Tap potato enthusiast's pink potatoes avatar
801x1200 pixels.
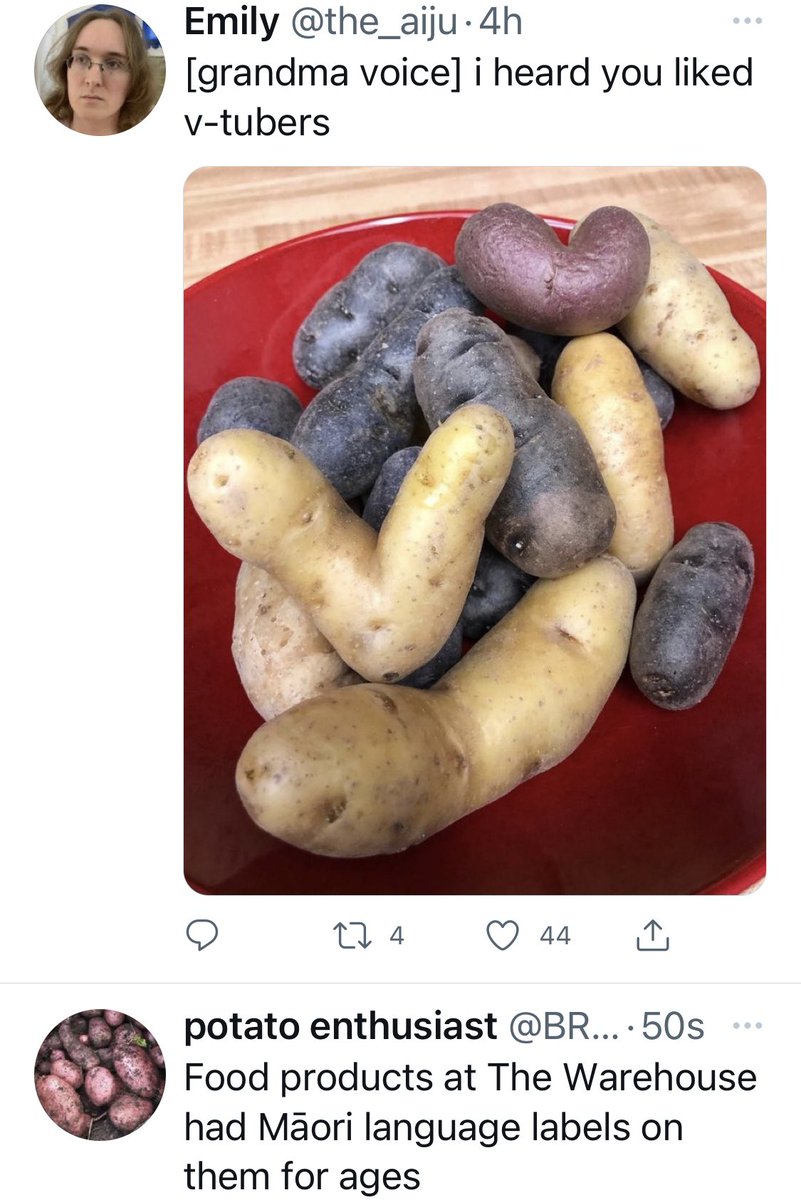click(x=99, y=1074)
